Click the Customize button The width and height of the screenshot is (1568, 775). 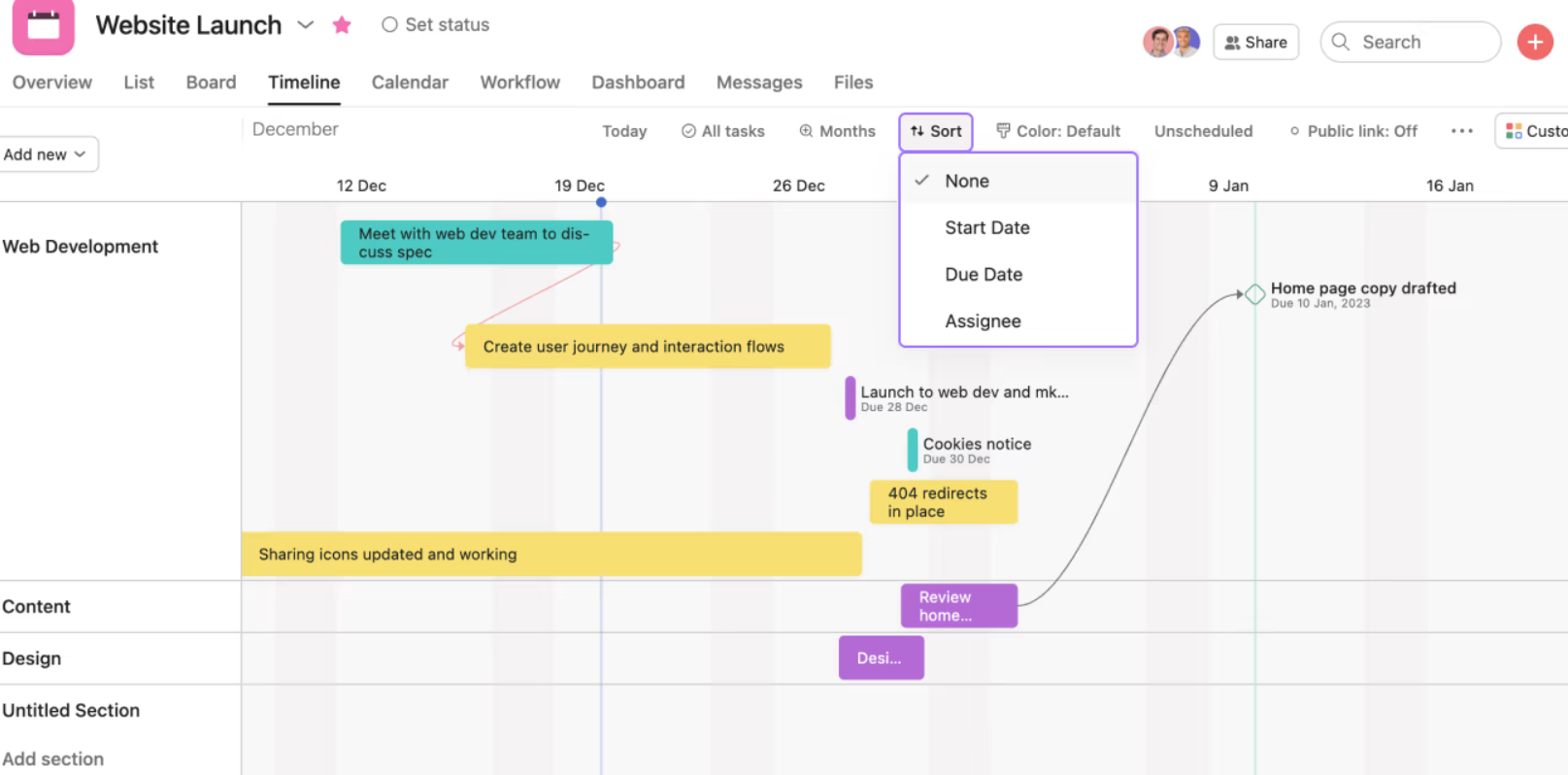pos(1534,131)
